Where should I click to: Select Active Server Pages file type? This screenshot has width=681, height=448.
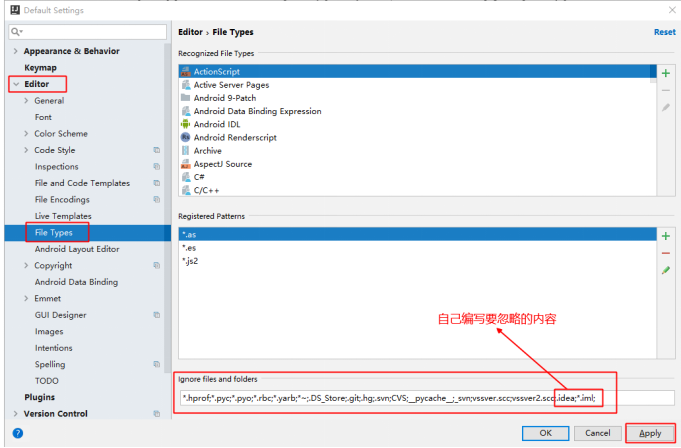[231, 85]
